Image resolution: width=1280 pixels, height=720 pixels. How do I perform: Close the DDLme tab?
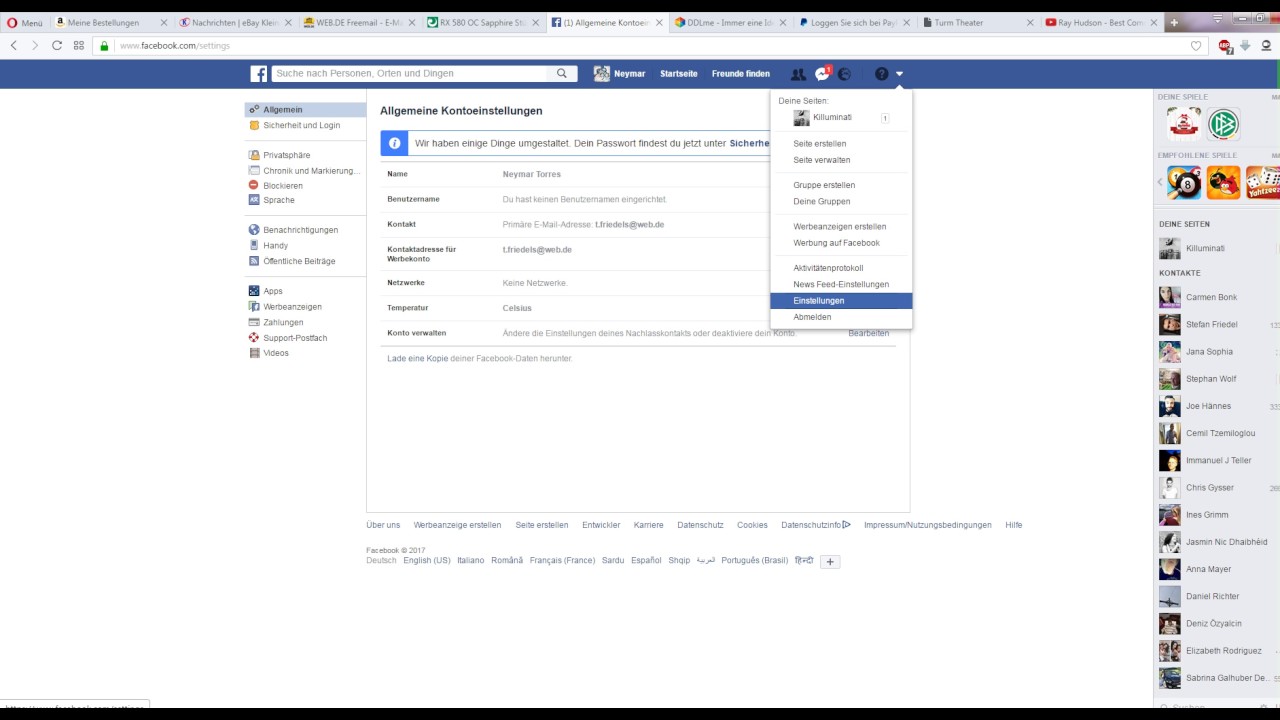782,22
